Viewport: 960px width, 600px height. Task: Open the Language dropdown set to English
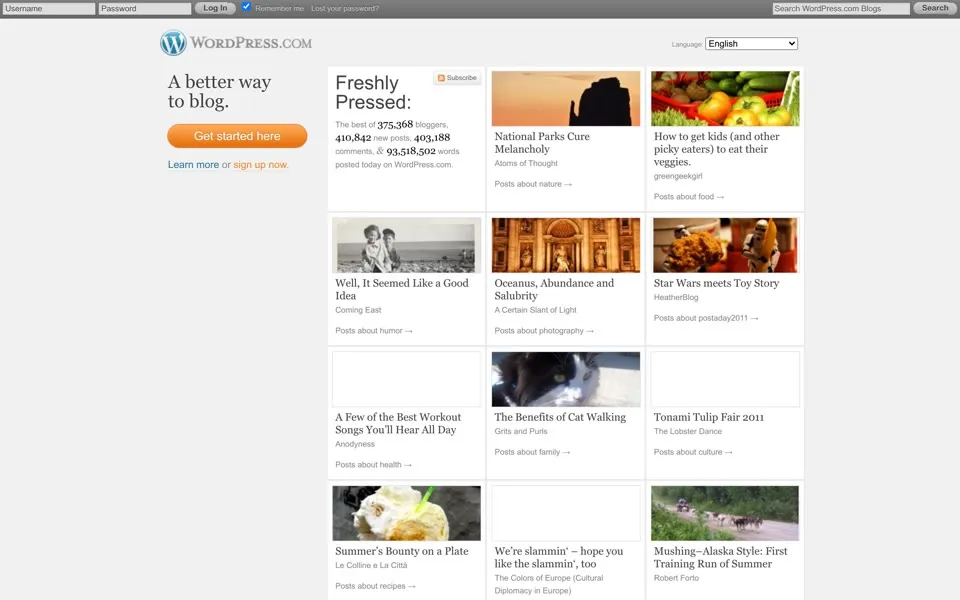(x=751, y=43)
